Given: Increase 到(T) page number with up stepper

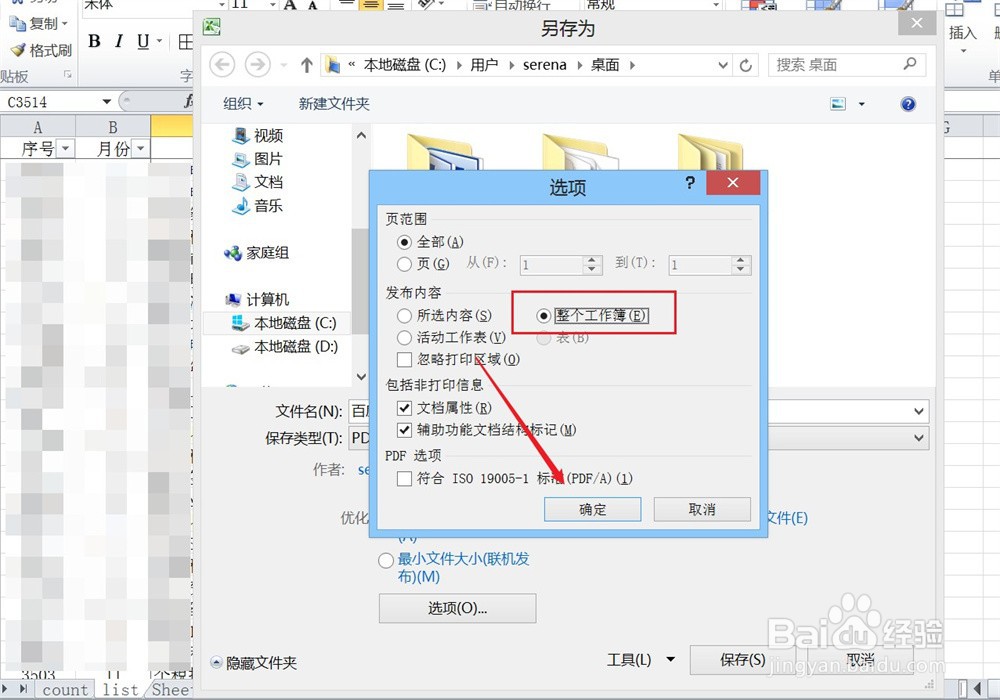Looking at the screenshot, I should pos(739,260).
